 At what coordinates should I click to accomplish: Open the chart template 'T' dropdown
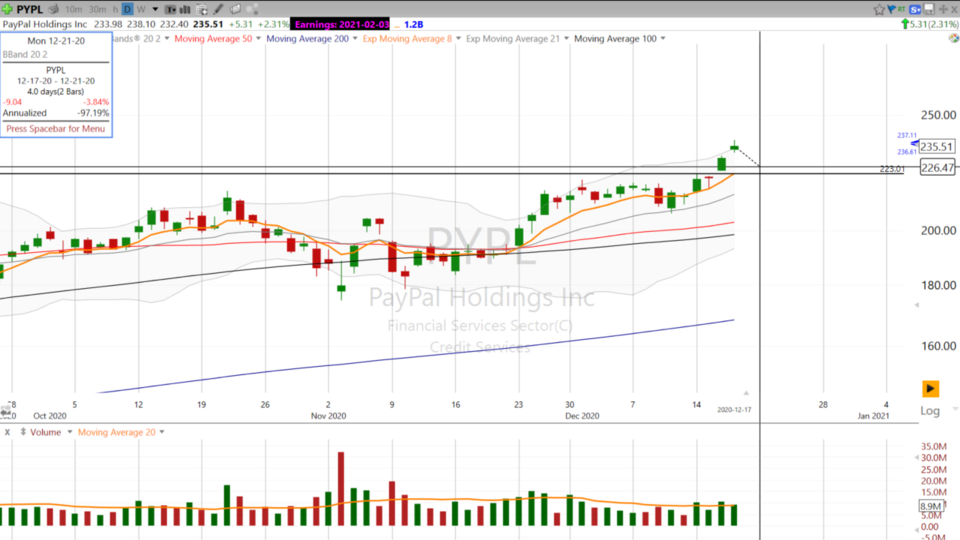[170, 9]
